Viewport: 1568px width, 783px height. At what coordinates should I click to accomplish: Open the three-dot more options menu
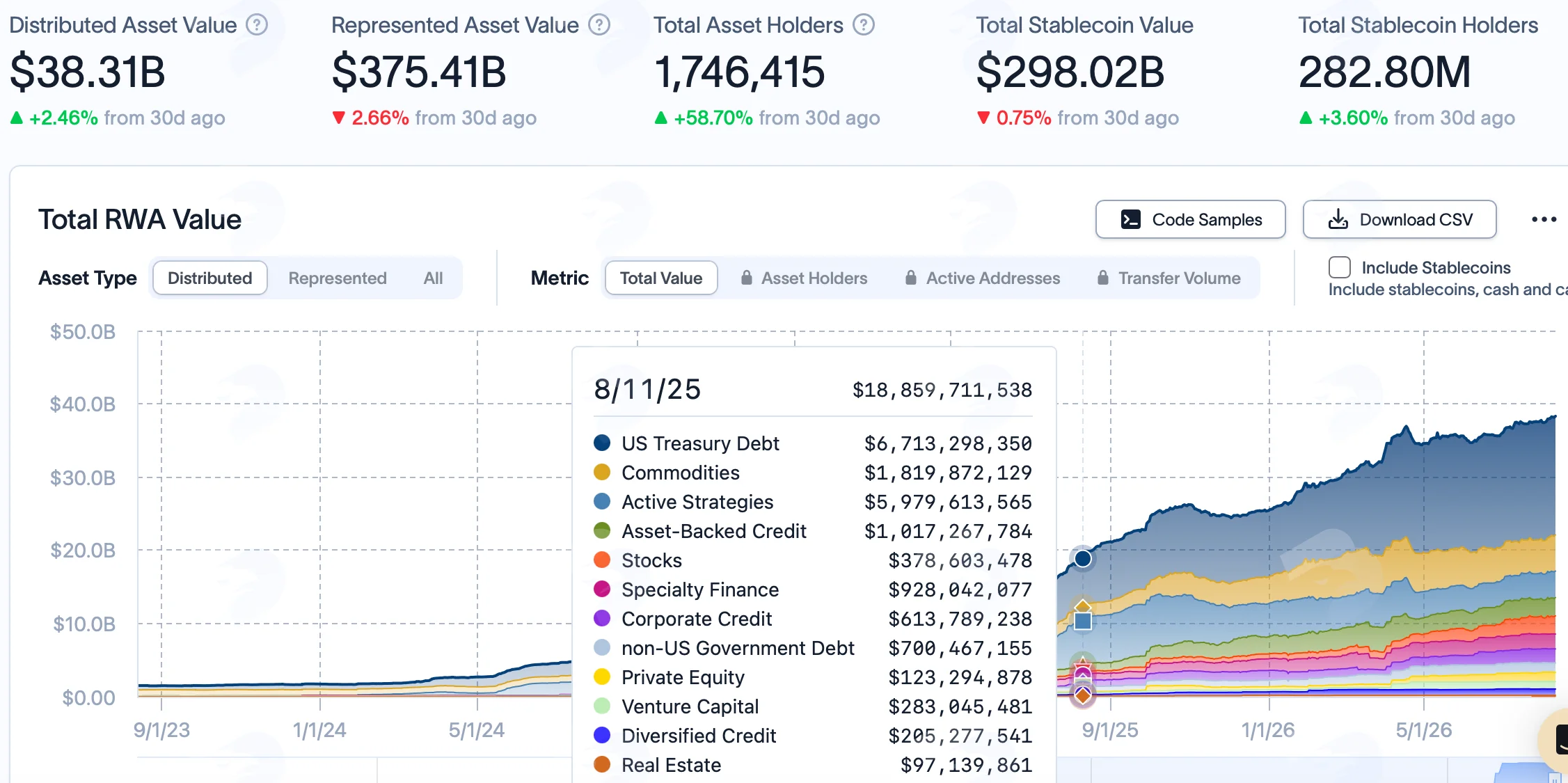click(x=1544, y=219)
